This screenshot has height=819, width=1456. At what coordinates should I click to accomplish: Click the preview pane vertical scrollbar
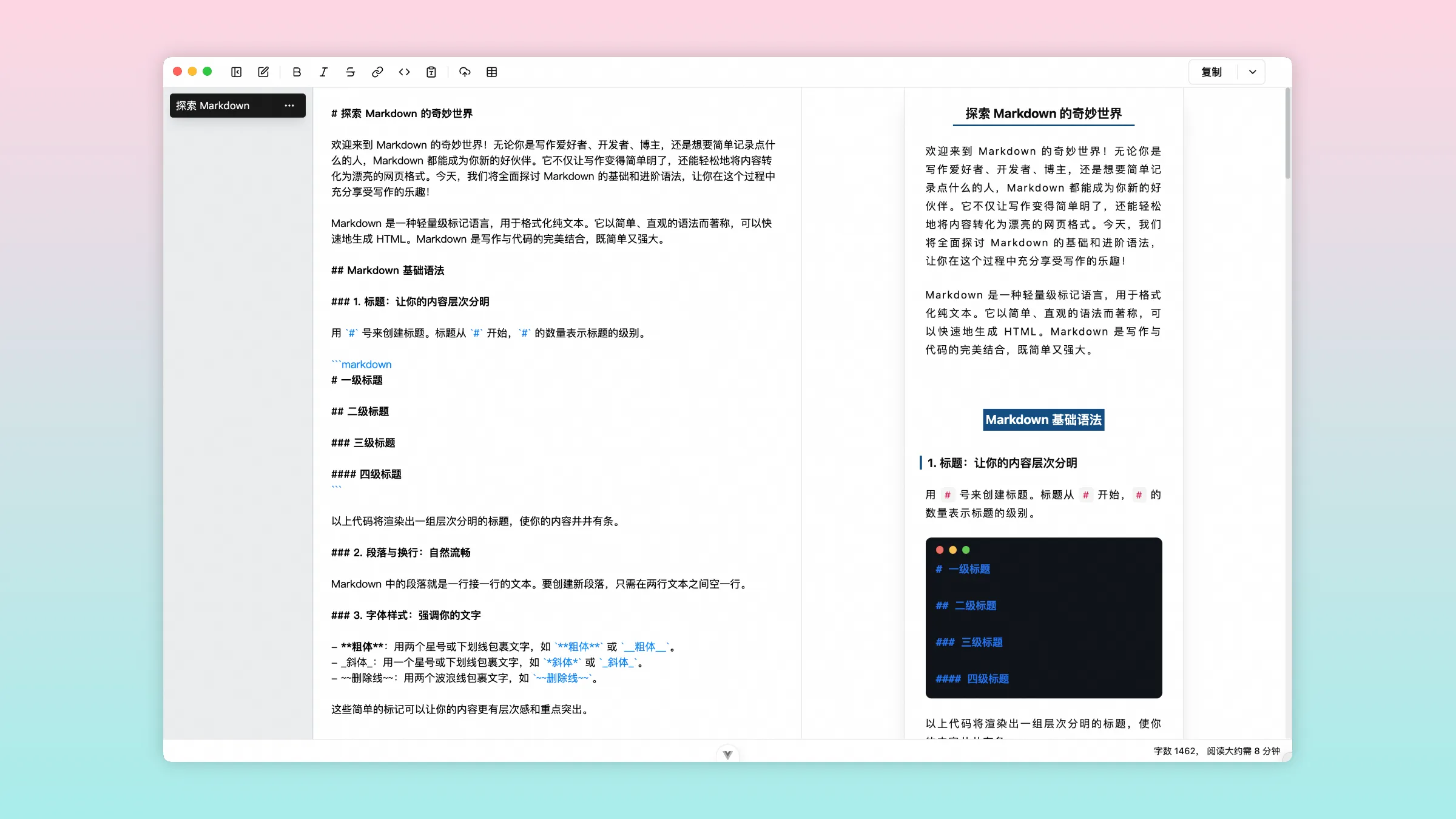pyautogui.click(x=1287, y=133)
